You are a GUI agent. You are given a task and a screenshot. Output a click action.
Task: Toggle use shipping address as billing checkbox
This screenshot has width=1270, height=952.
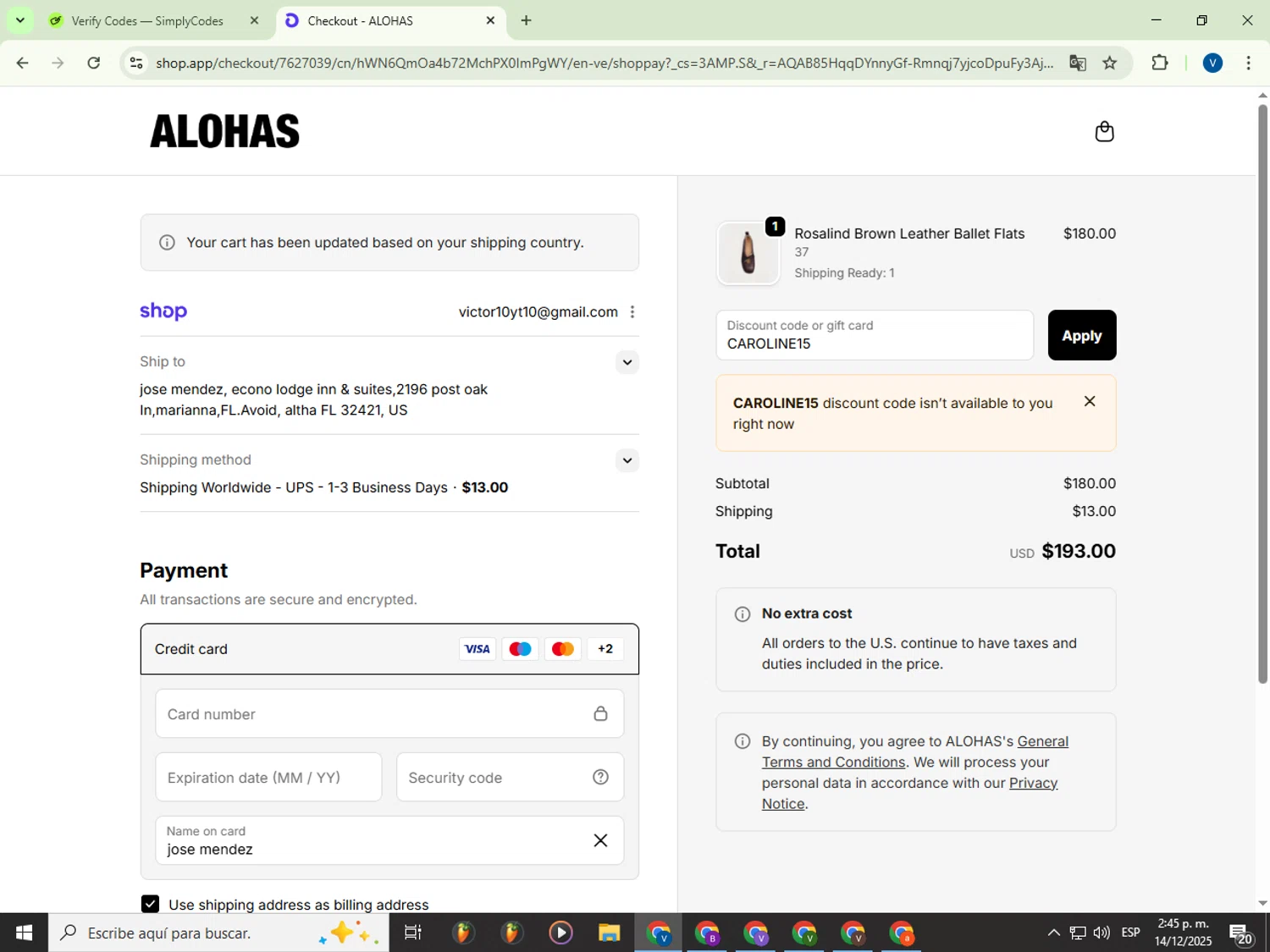point(150,904)
